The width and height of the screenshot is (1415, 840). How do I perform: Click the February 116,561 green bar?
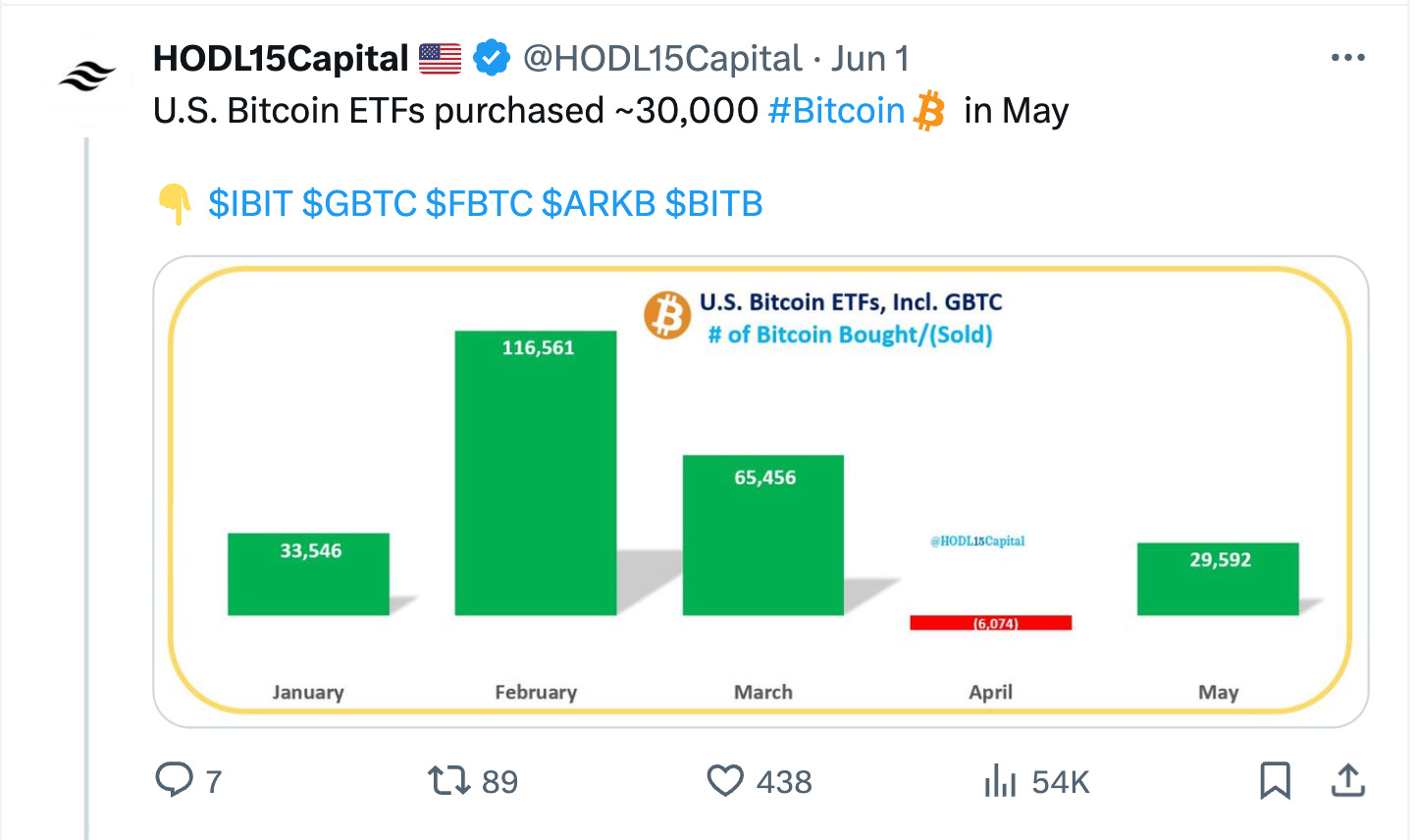click(536, 473)
